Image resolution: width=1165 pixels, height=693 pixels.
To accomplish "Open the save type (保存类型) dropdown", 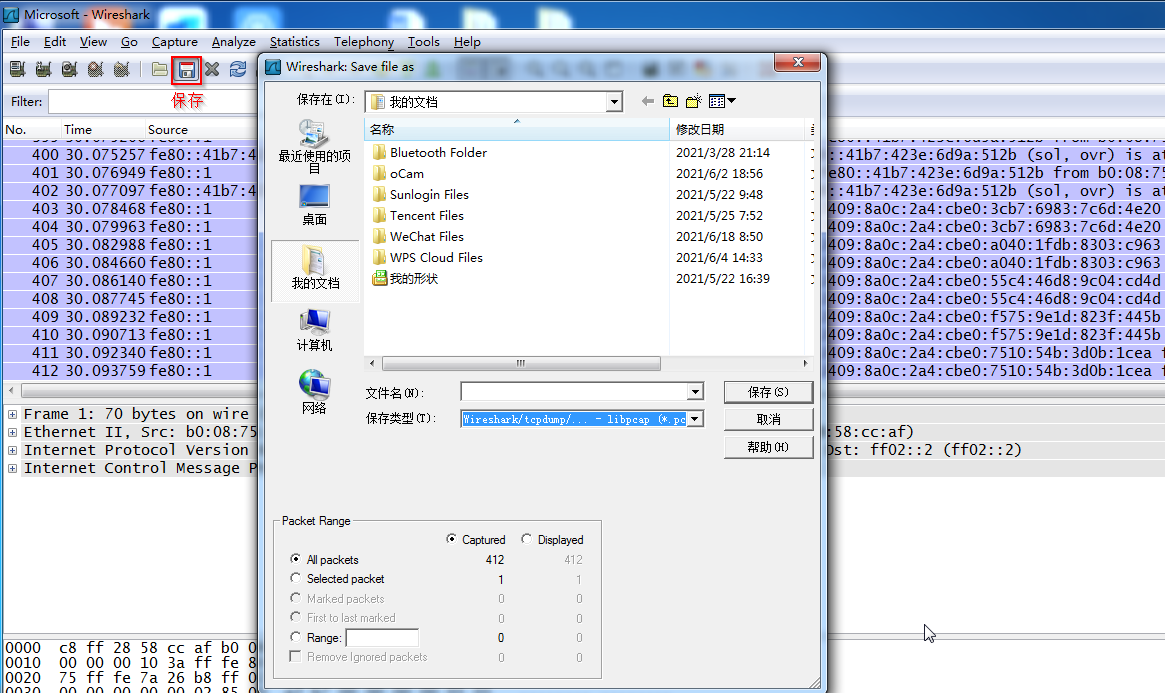I will 695,419.
